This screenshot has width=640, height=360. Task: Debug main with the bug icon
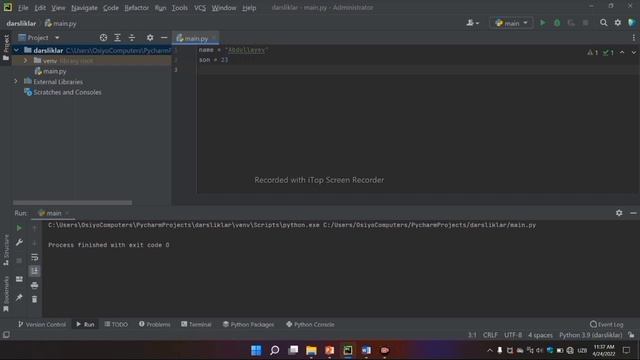pyautogui.click(x=557, y=23)
